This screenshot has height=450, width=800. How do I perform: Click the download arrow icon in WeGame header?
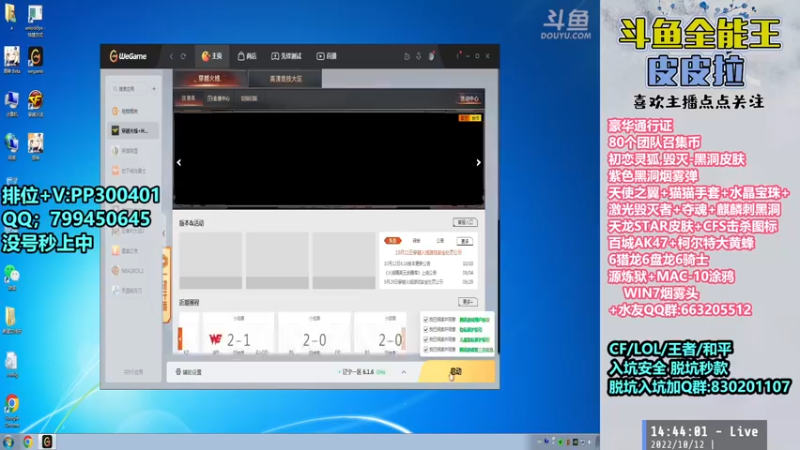(418, 56)
